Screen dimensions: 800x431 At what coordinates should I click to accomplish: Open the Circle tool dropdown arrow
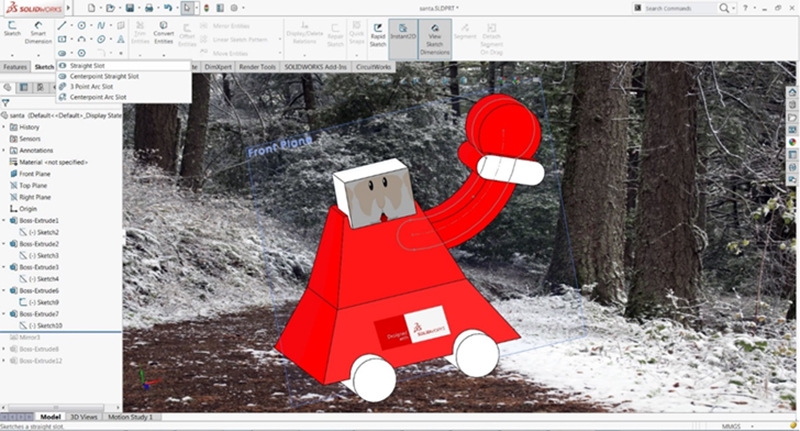pos(91,26)
